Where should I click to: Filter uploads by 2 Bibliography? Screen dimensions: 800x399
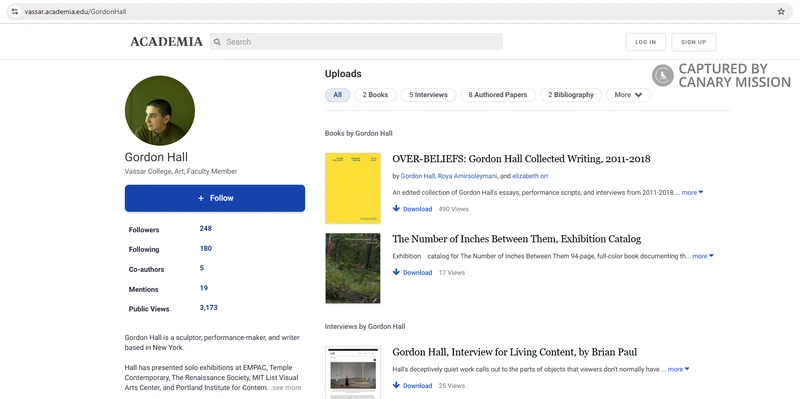tap(570, 95)
